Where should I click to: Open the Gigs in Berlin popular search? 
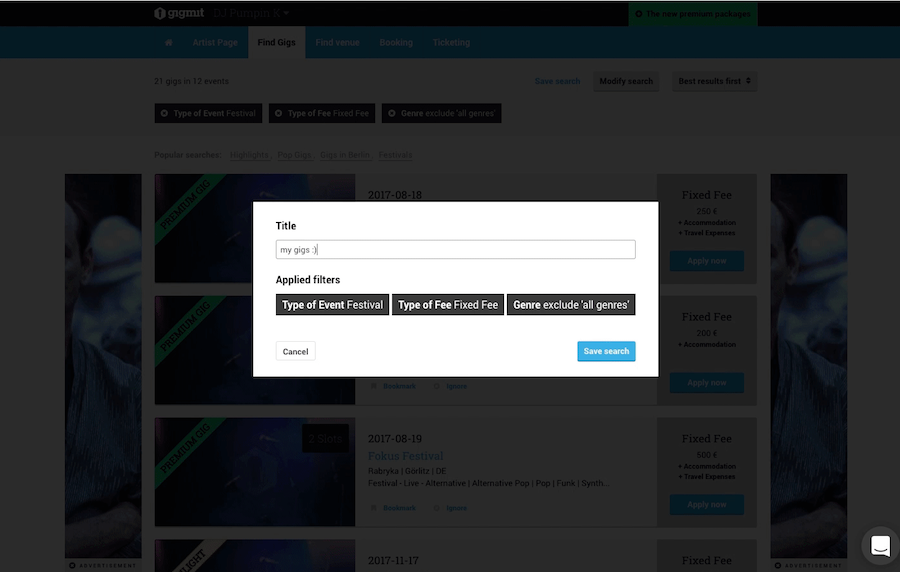(x=345, y=155)
